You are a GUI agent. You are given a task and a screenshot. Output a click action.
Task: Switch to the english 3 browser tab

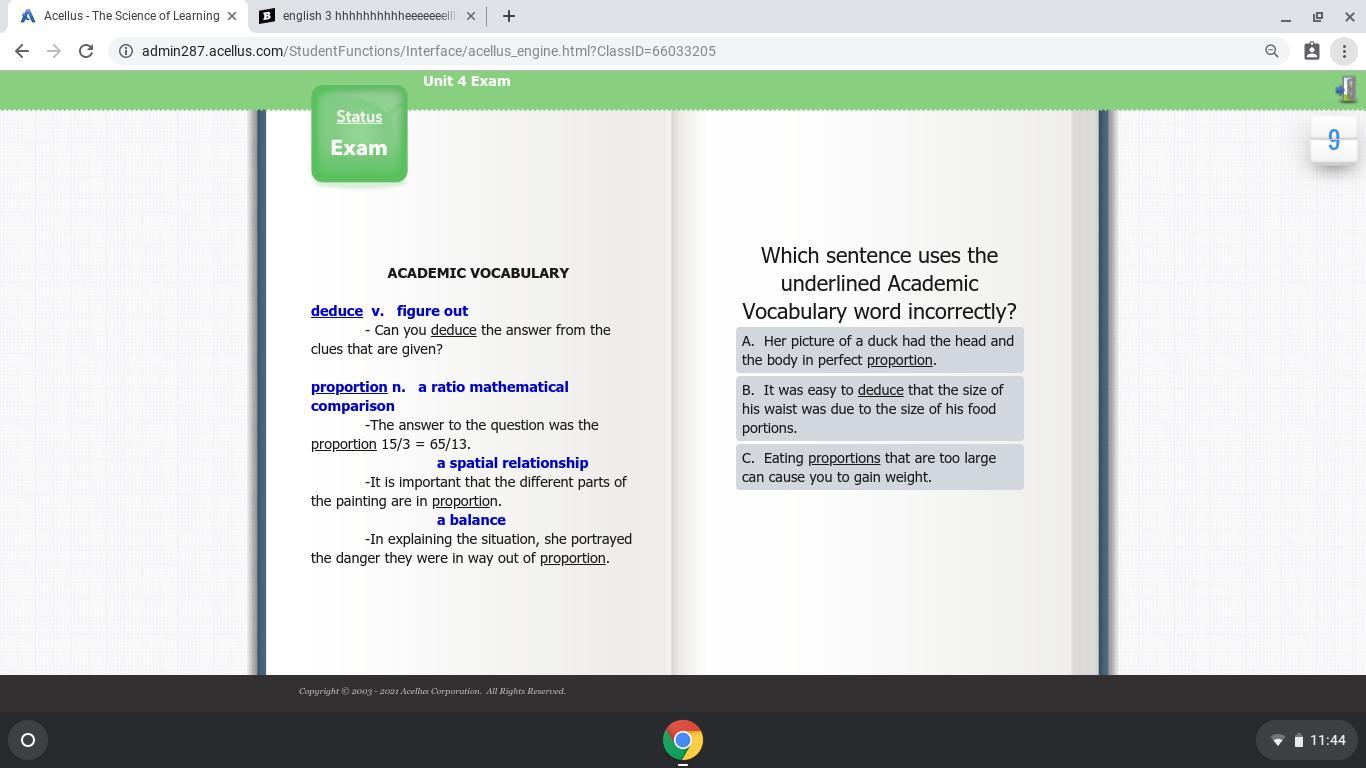click(367, 16)
